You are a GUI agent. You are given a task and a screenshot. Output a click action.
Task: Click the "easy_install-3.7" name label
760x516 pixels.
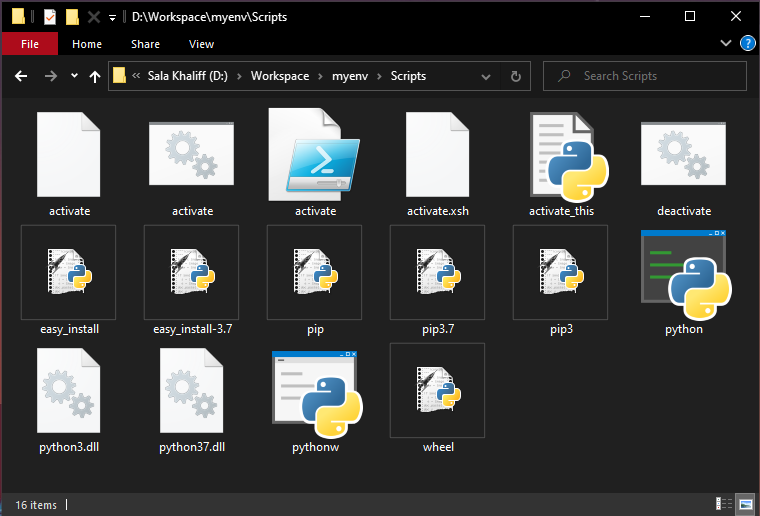click(x=192, y=329)
